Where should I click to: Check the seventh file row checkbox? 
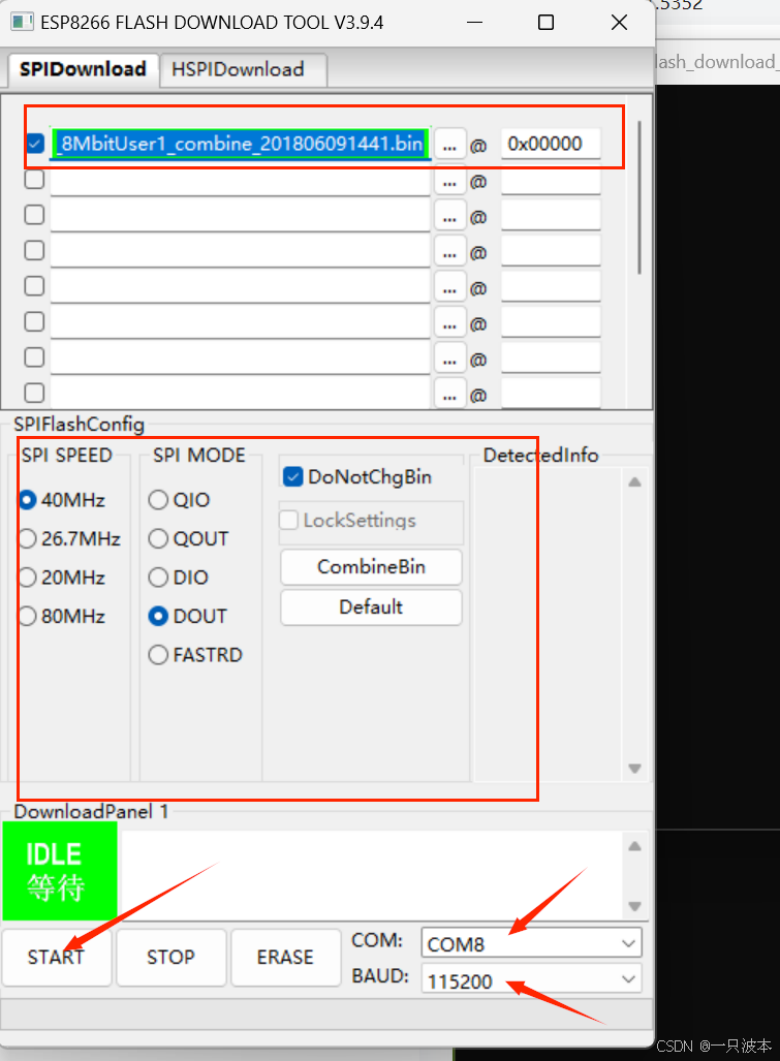pyautogui.click(x=35, y=357)
